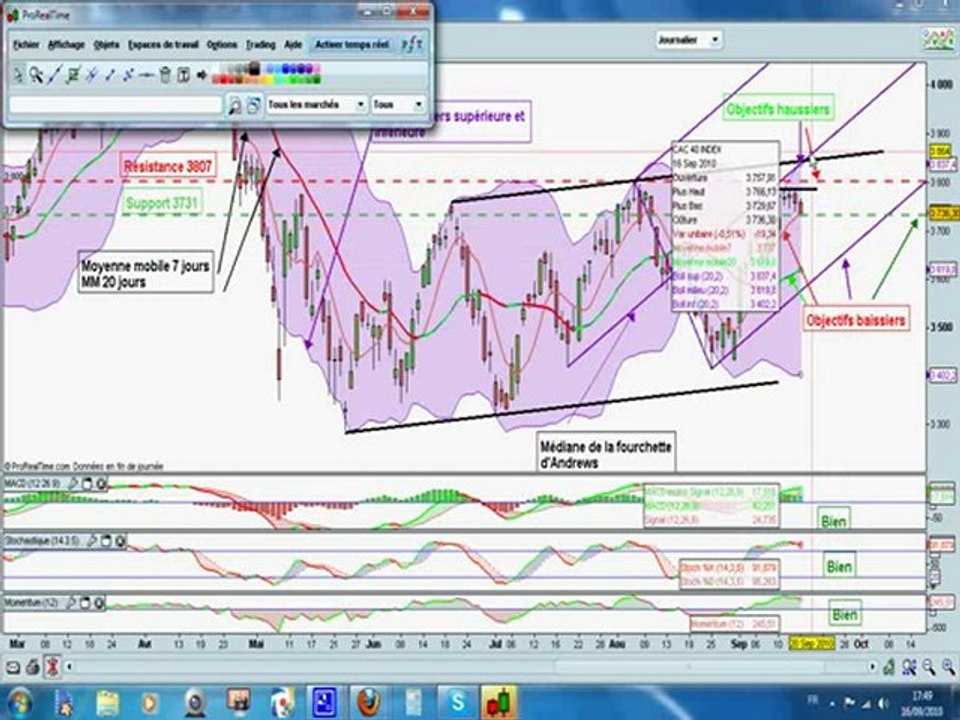Select the trend line drawing tool
The image size is (960, 720).
[x=54, y=75]
